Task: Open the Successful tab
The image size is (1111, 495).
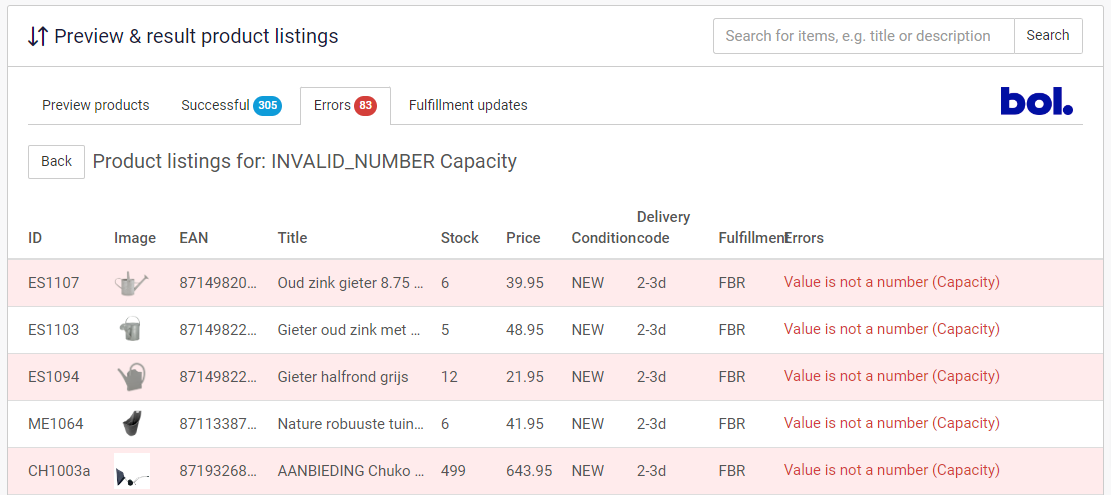Action: 215,105
